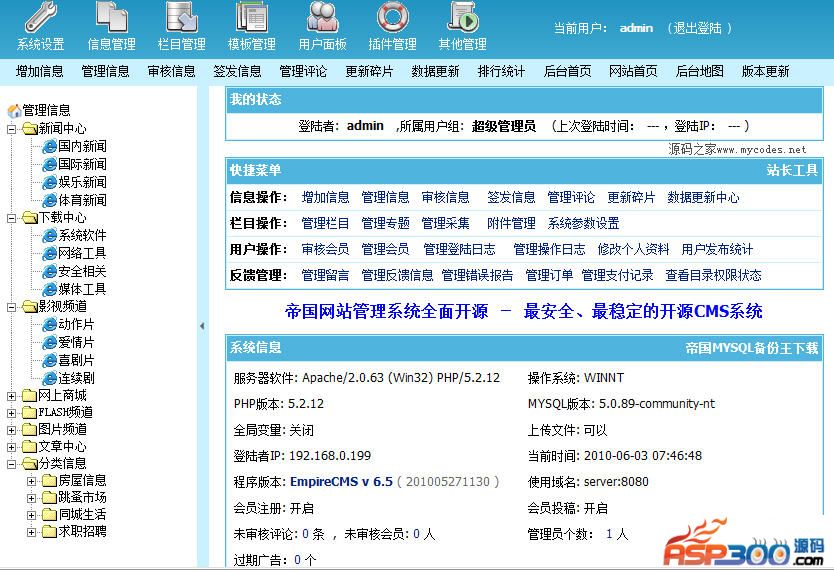Open 栏目管理 icon in top bar
The height and width of the screenshot is (570, 834).
coord(181,18)
